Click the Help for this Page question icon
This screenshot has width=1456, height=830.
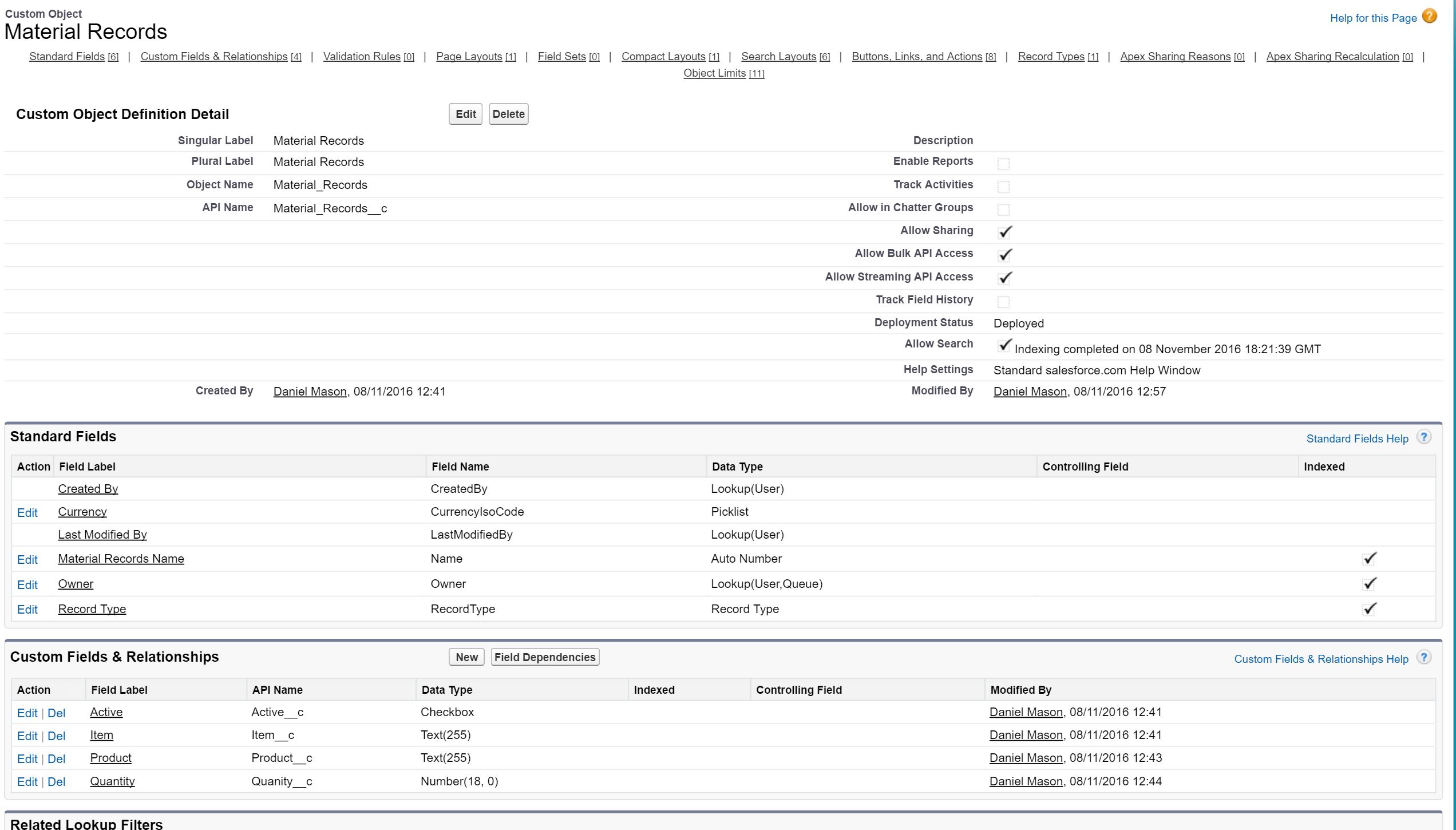pos(1429,17)
